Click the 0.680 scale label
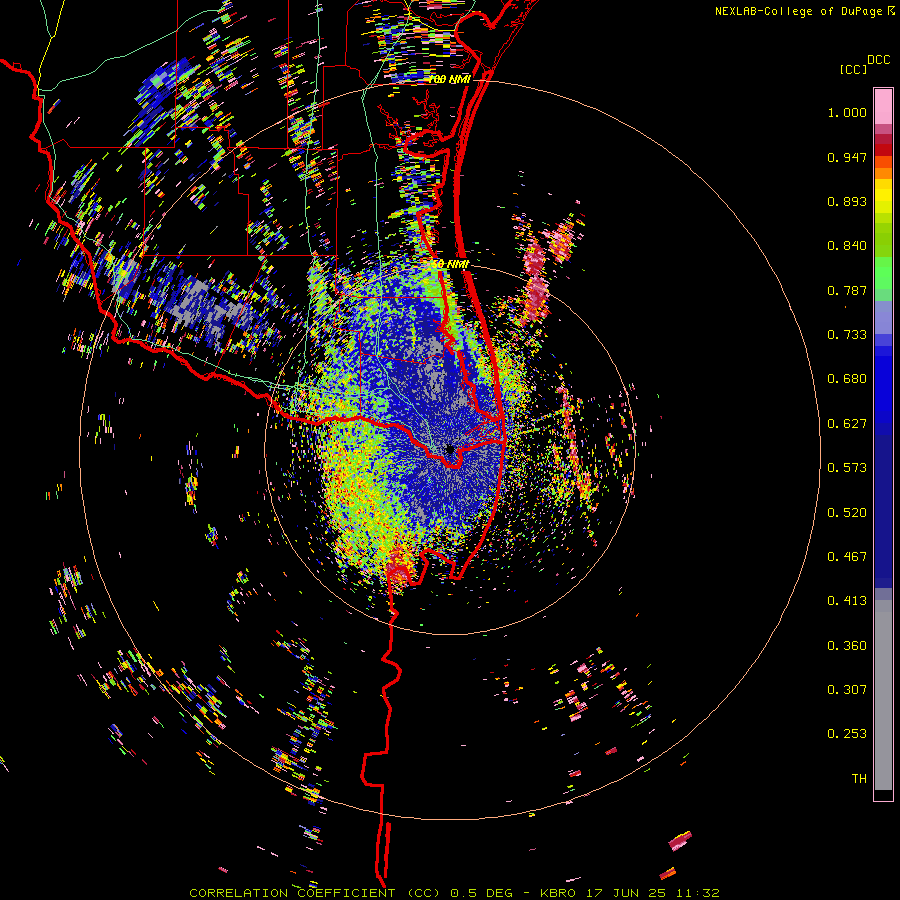The height and width of the screenshot is (900, 900). point(847,379)
